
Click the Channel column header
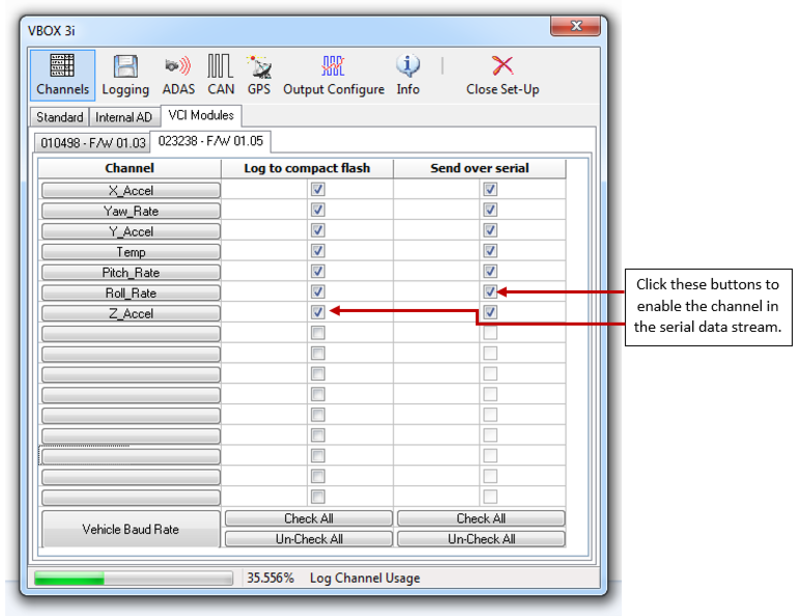tap(130, 168)
